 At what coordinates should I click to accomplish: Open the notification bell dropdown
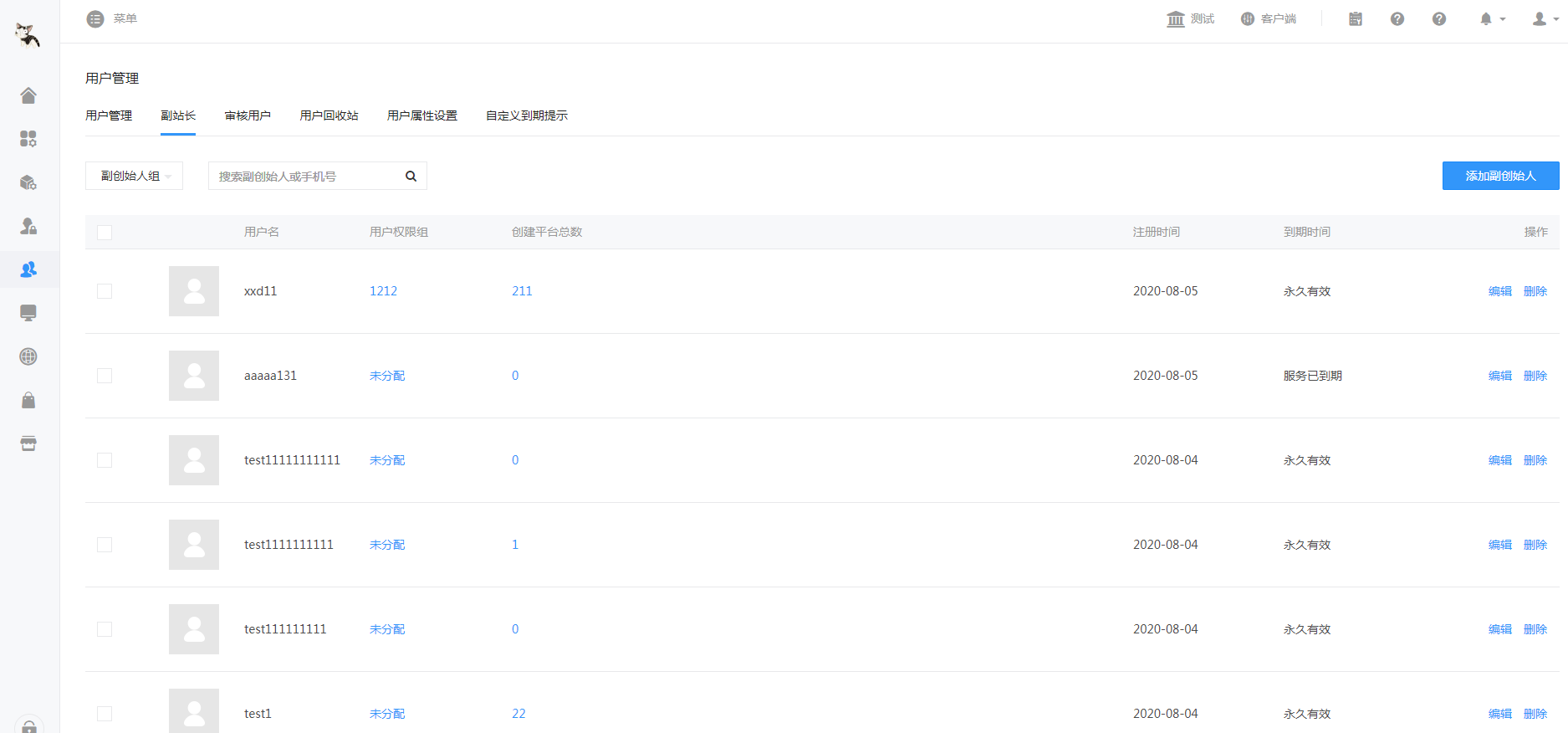1492,18
